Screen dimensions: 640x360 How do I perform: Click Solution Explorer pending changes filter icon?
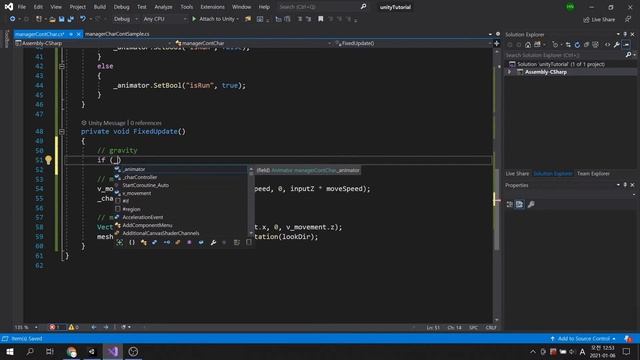(555, 45)
